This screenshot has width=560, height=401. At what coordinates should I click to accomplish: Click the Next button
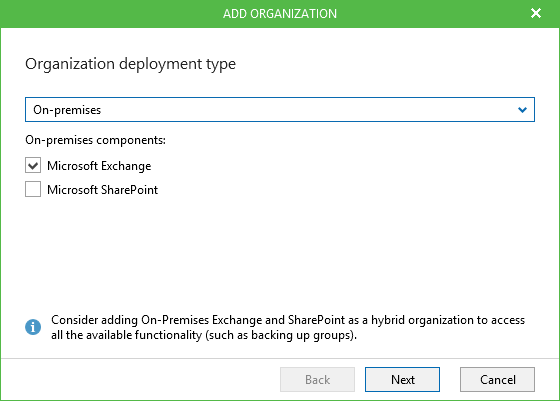point(402,379)
